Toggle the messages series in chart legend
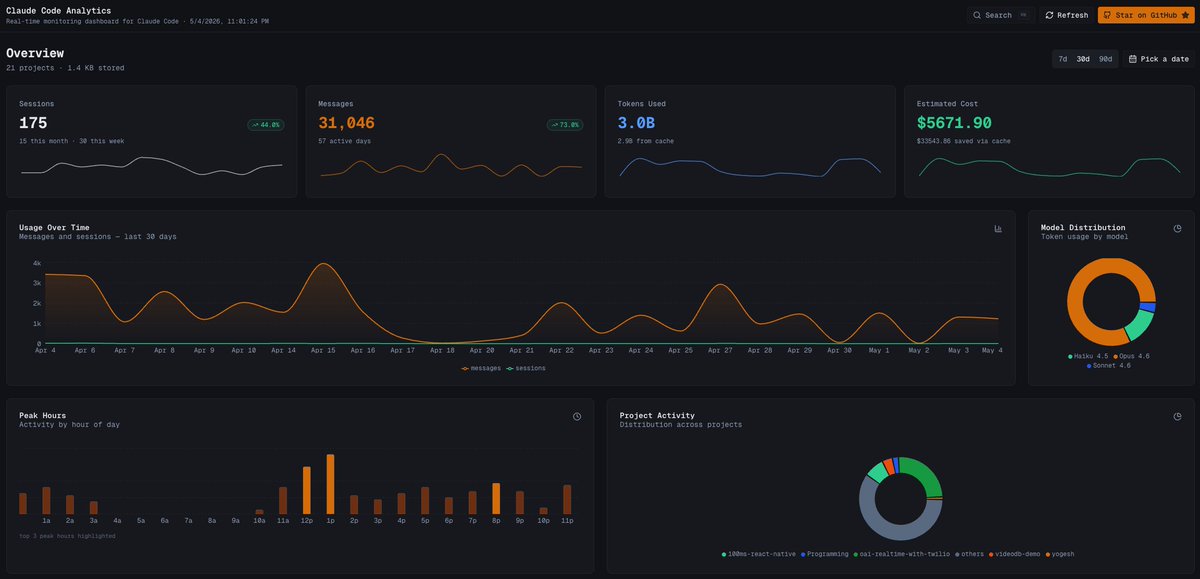Screen dimensions: 1200x579 [480, 368]
